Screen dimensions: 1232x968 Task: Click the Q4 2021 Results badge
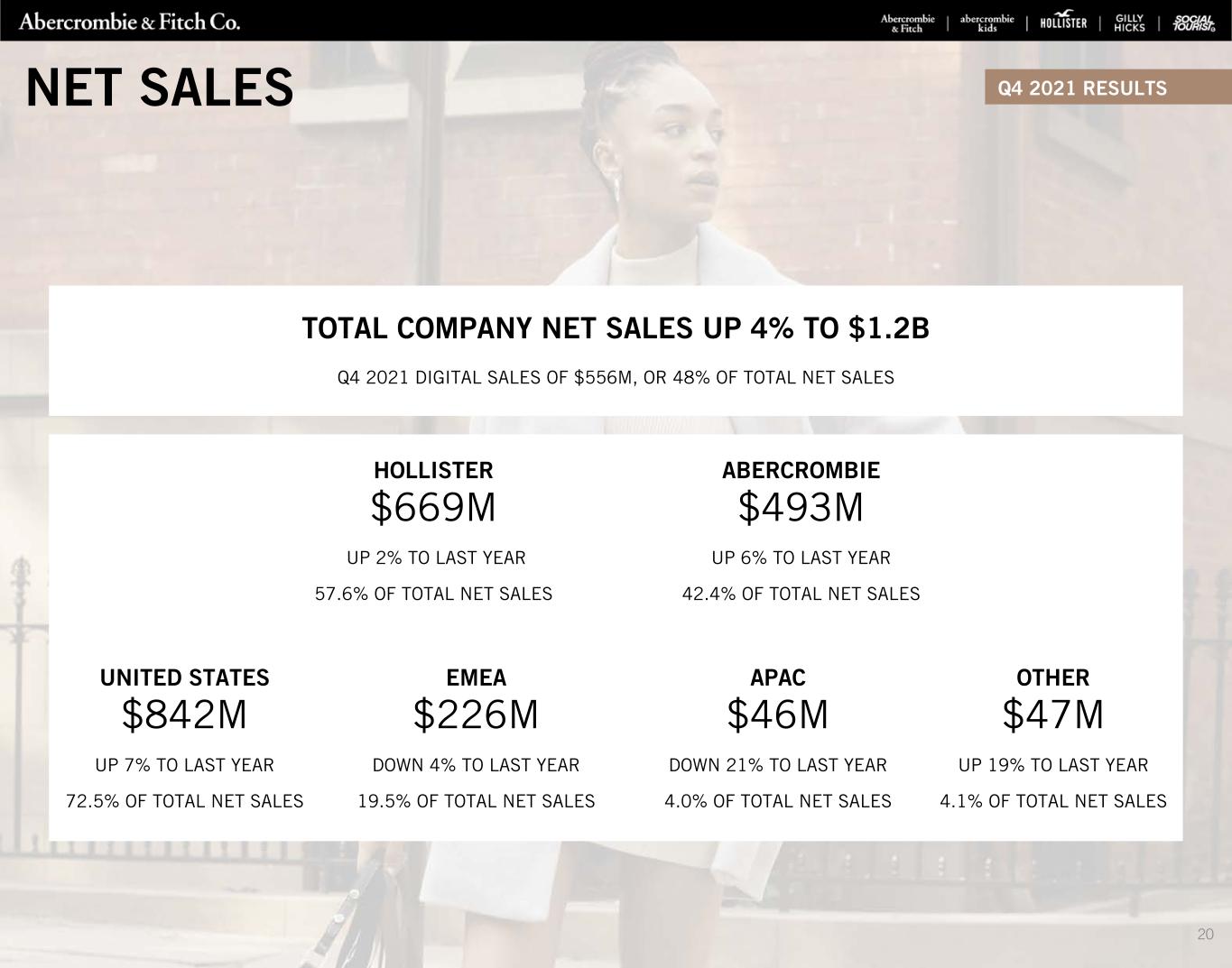(x=1081, y=88)
